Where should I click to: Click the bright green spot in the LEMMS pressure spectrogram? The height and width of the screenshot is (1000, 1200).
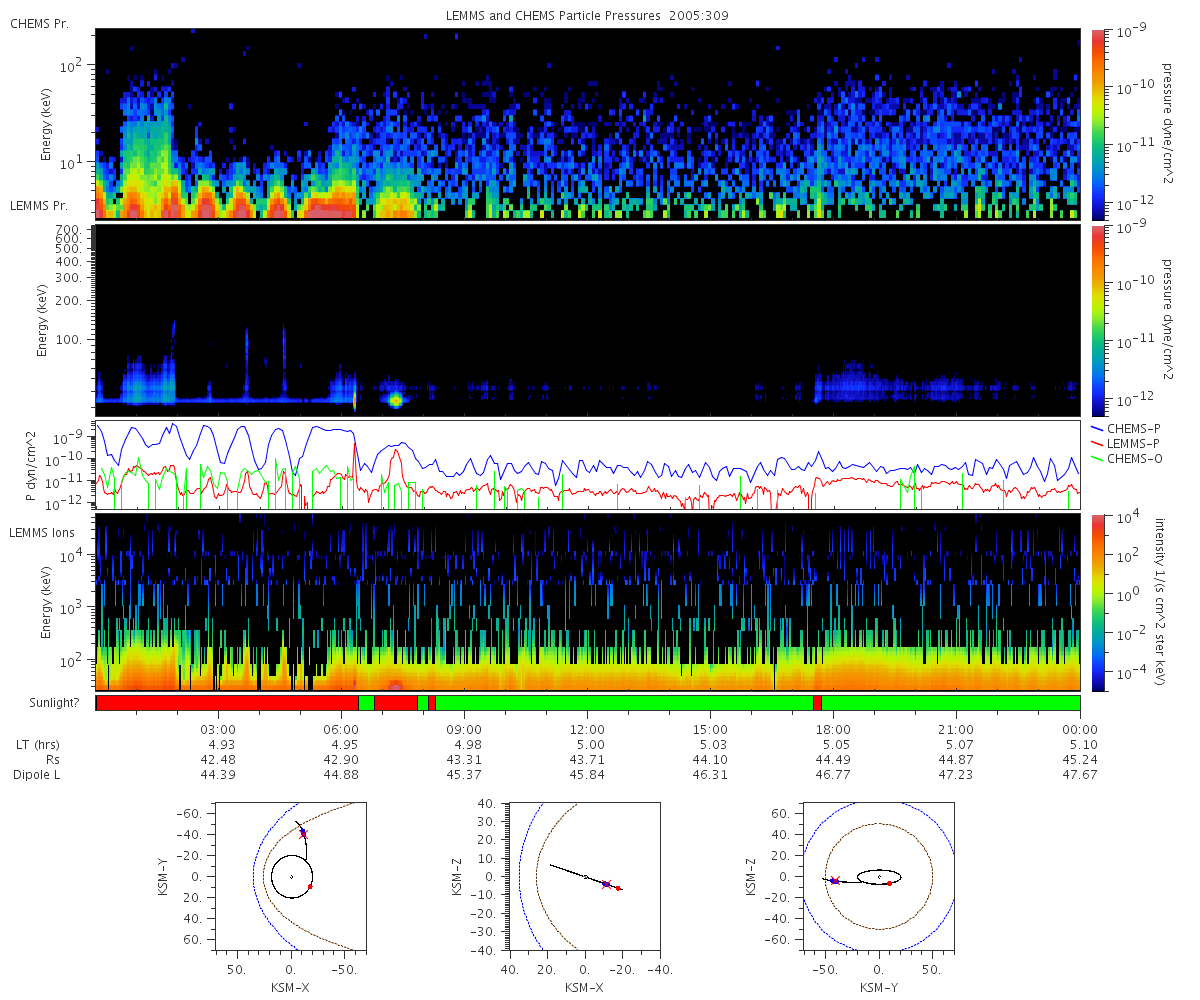(x=396, y=400)
